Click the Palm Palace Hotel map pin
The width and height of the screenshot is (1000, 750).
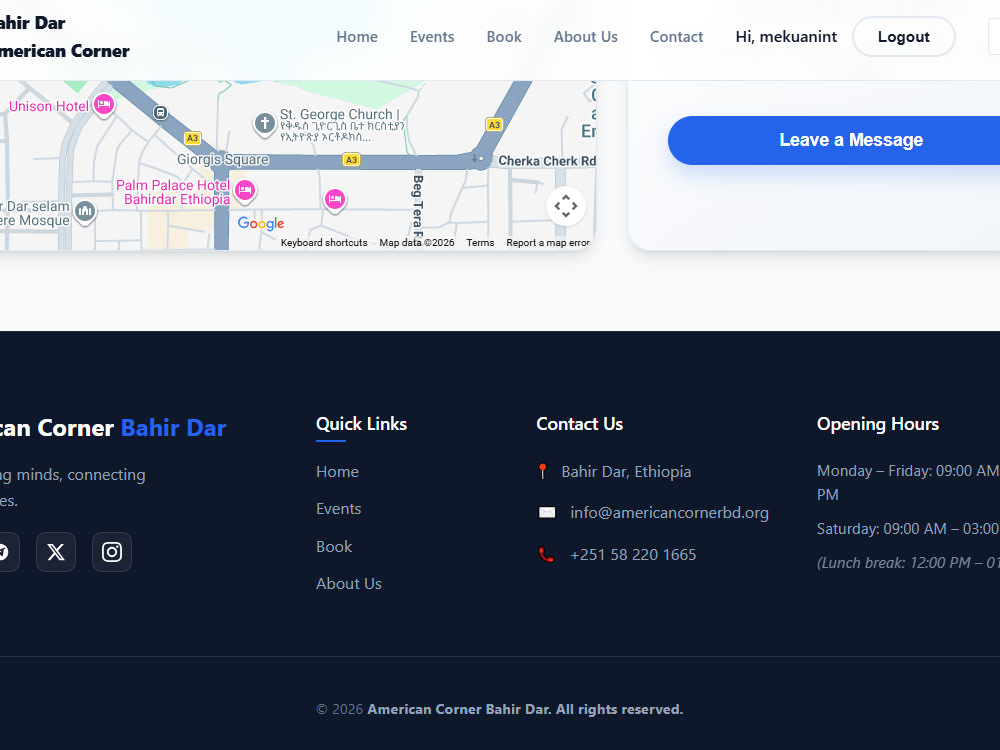(x=245, y=191)
